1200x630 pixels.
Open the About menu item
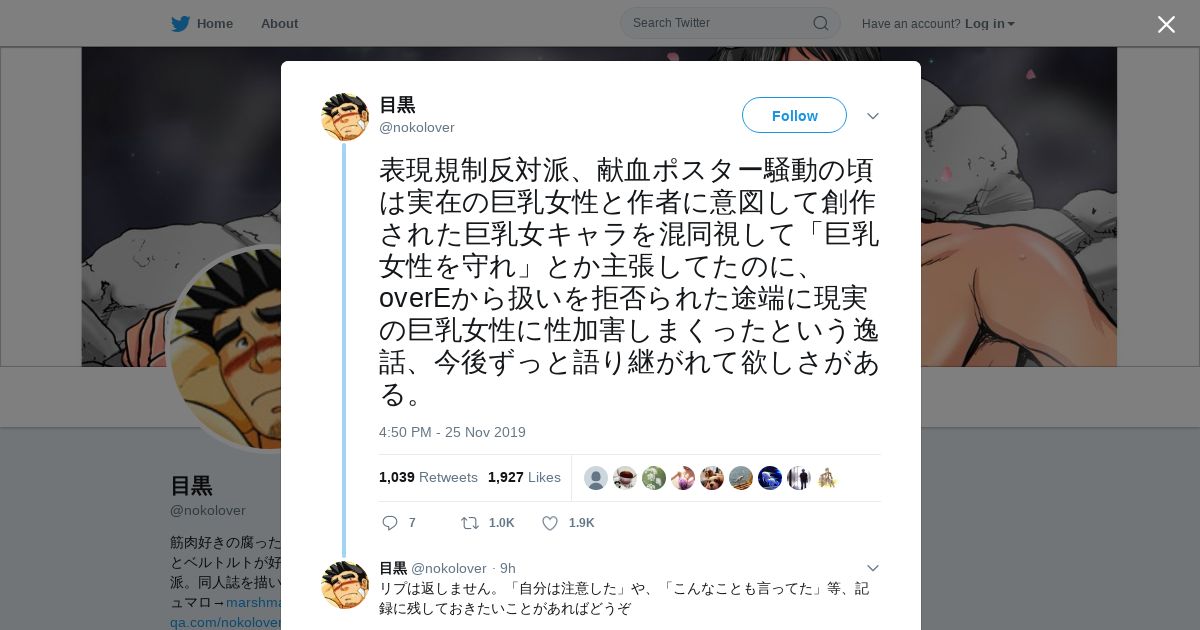click(x=279, y=23)
